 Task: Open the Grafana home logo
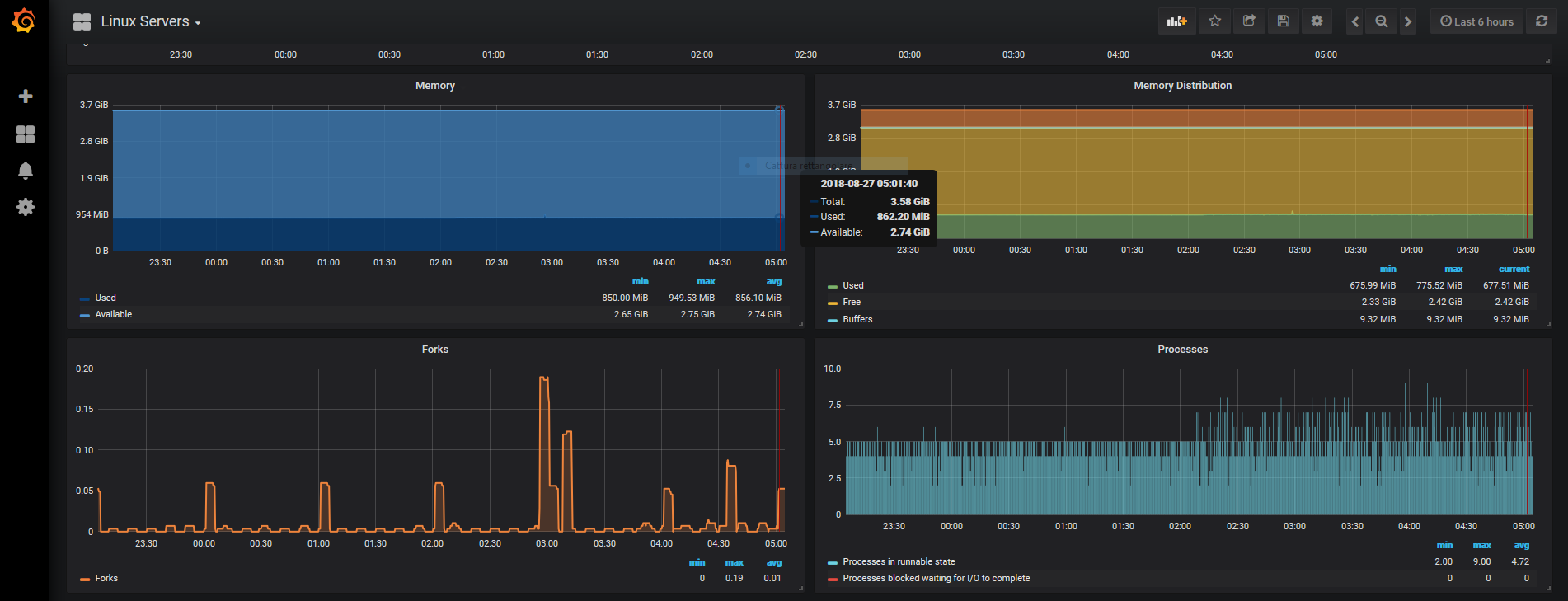click(24, 21)
